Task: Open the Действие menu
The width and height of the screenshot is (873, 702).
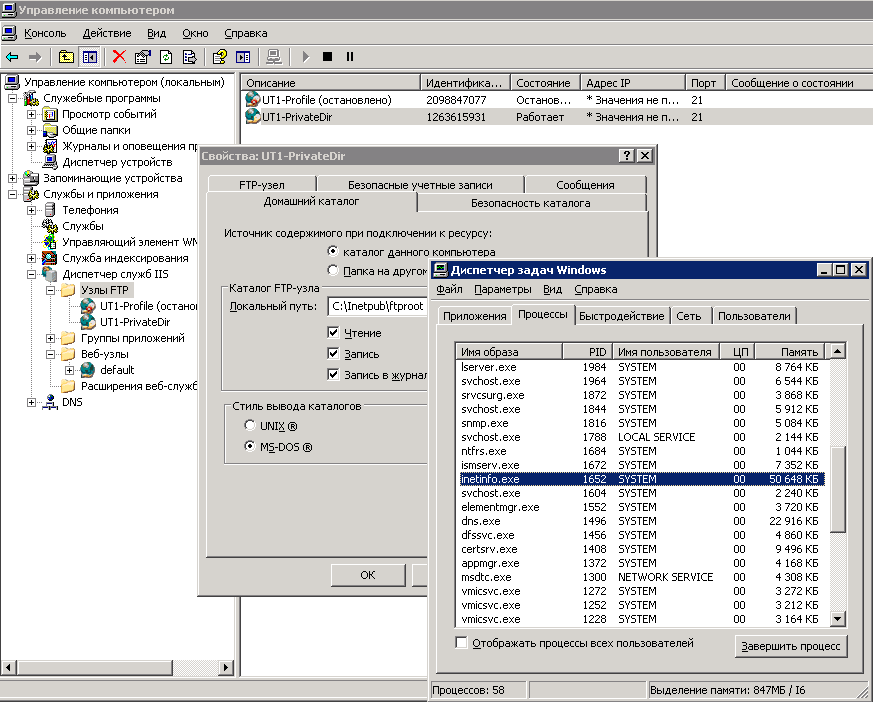Action: (106, 33)
